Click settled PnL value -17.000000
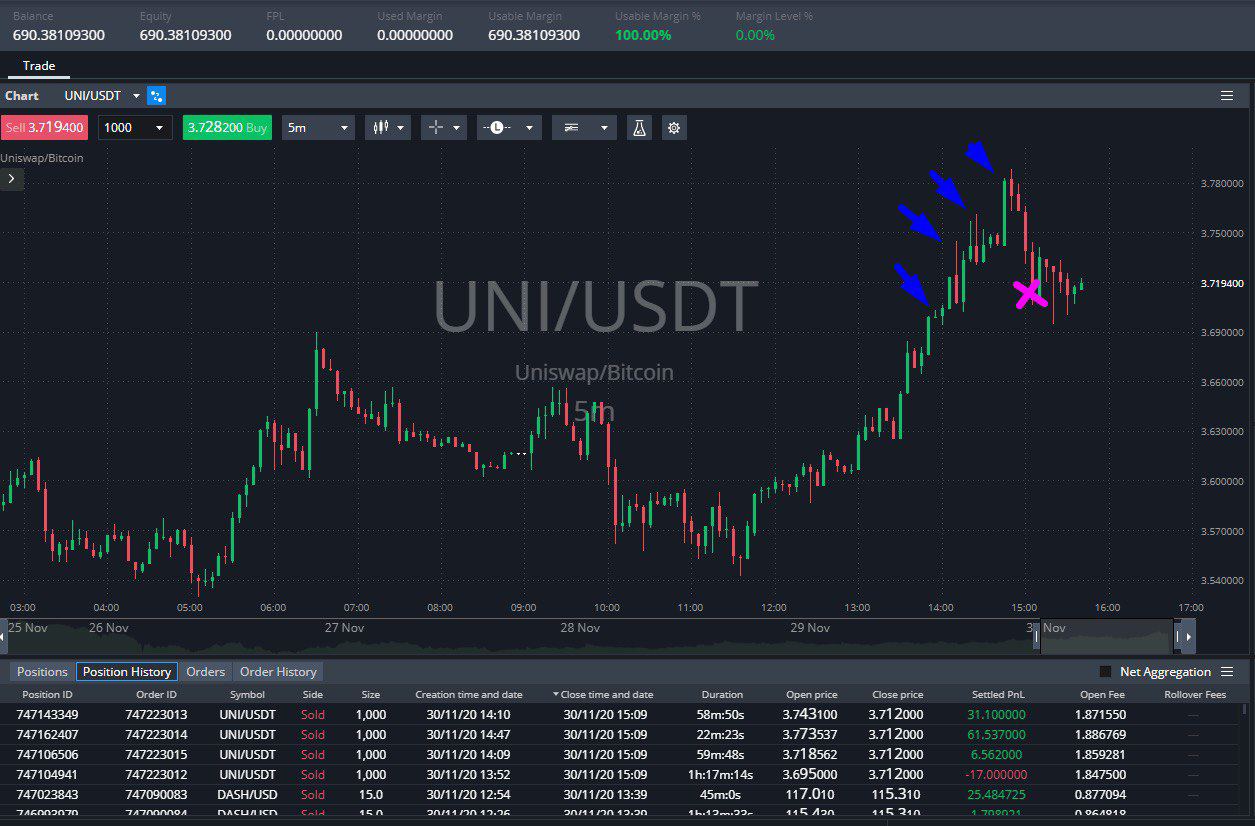 point(994,775)
